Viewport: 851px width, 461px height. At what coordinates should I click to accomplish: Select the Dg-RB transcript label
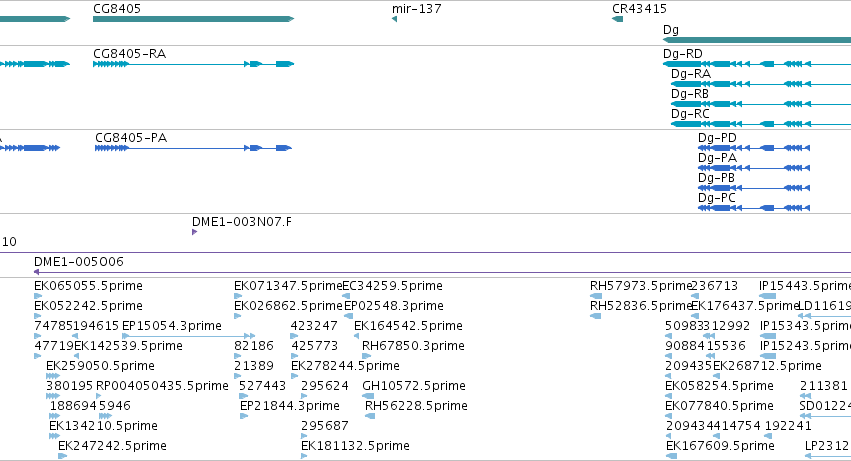(x=690, y=94)
